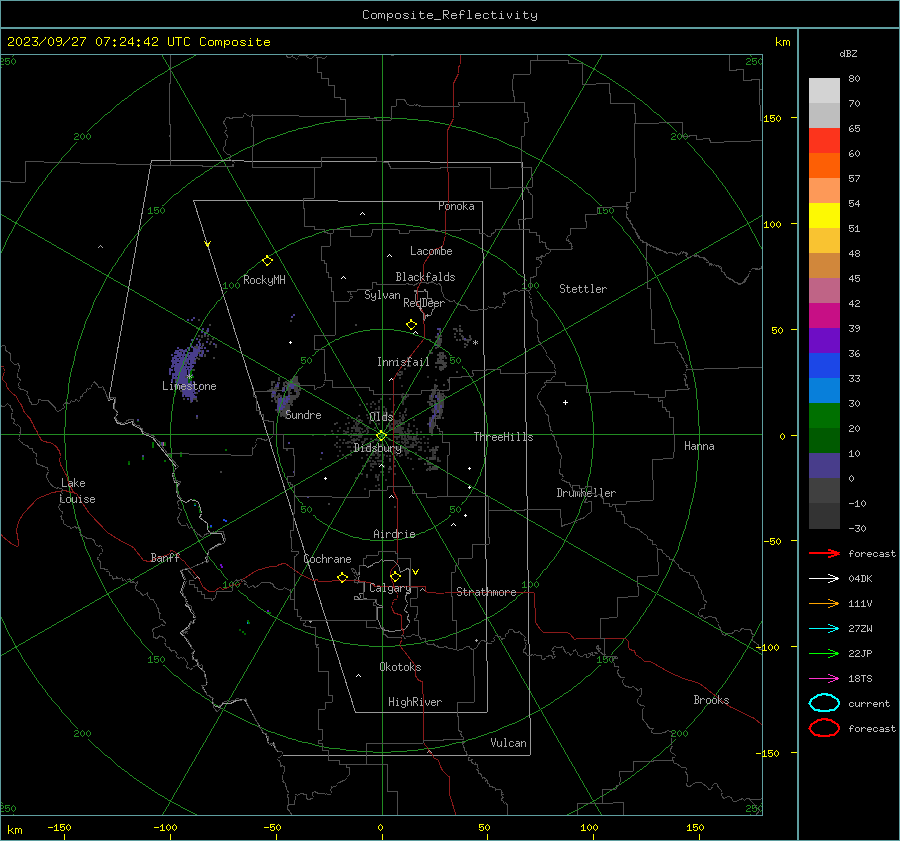Click the Strathmore city label

point(486,592)
